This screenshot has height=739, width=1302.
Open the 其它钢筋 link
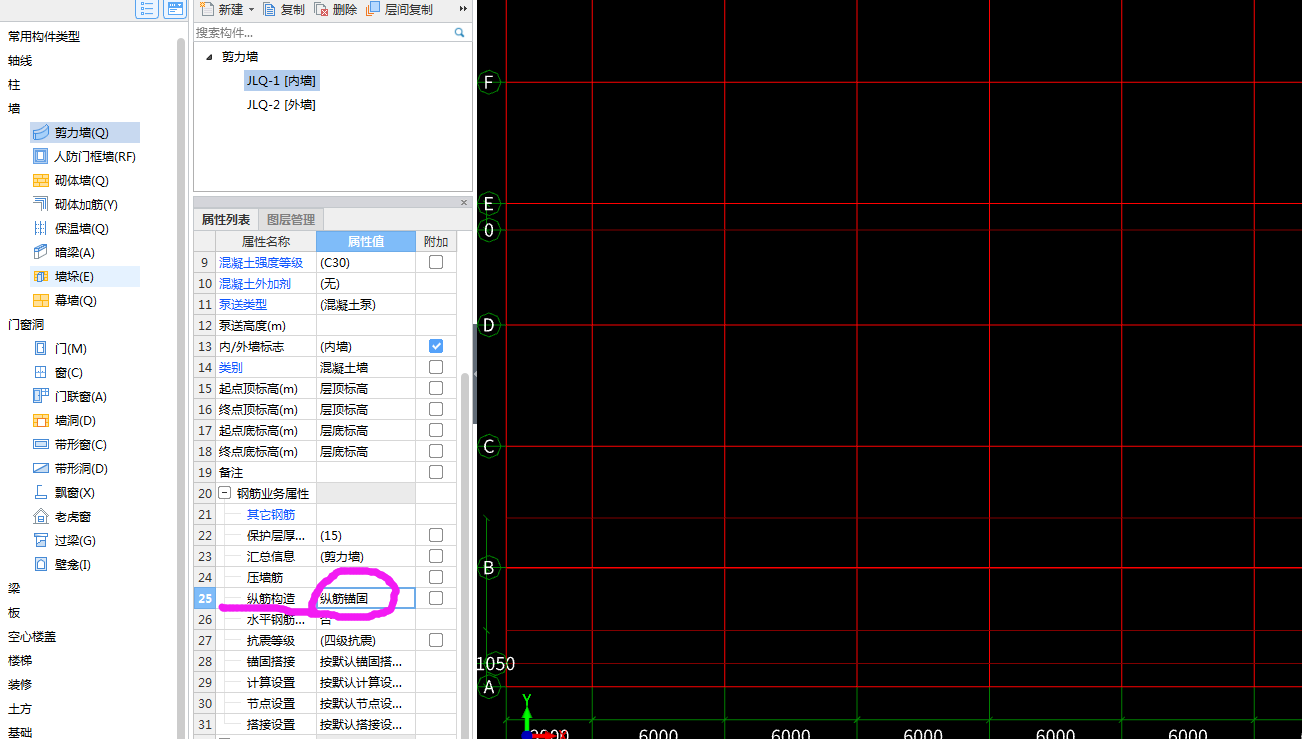(271, 514)
